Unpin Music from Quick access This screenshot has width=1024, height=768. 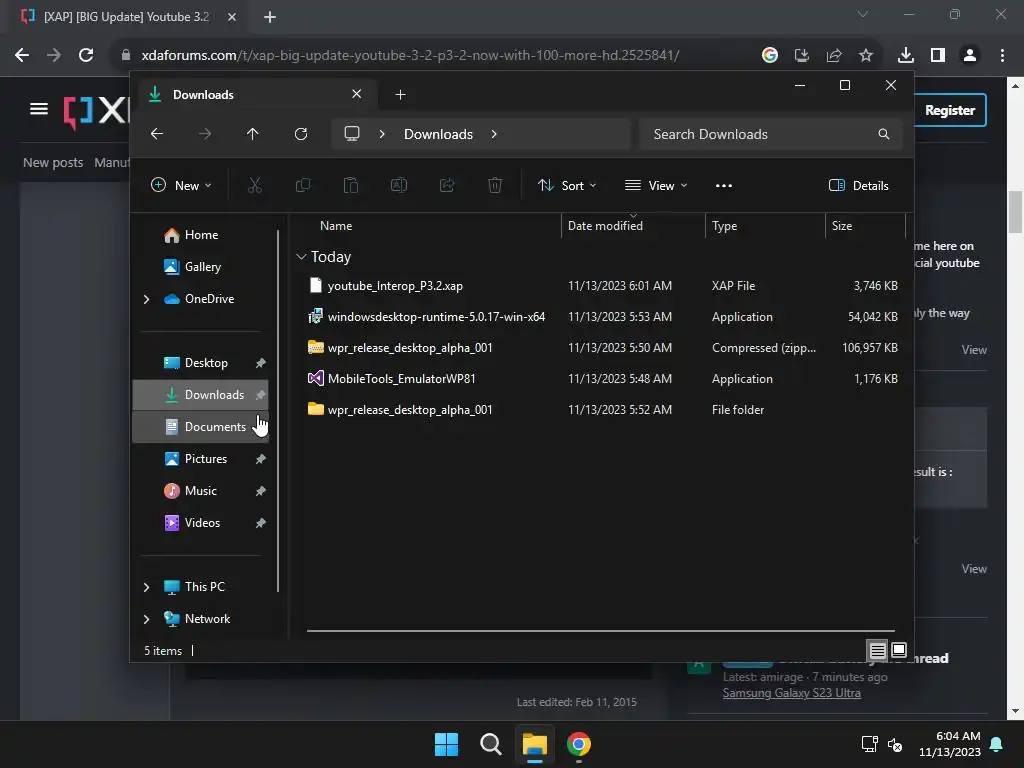click(261, 491)
